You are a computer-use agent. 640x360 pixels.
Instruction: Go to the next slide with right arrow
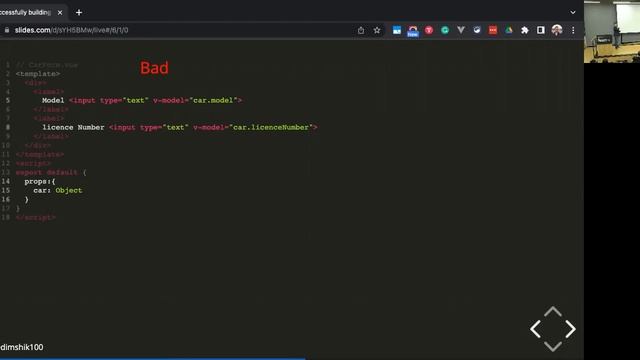point(570,329)
